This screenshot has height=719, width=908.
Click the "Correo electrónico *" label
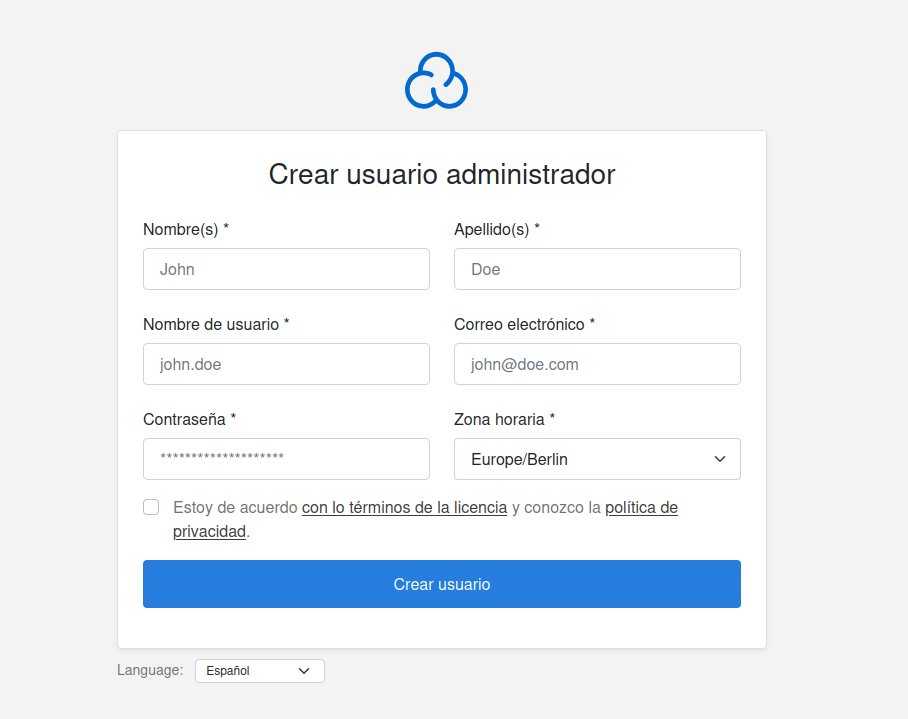[x=524, y=324]
